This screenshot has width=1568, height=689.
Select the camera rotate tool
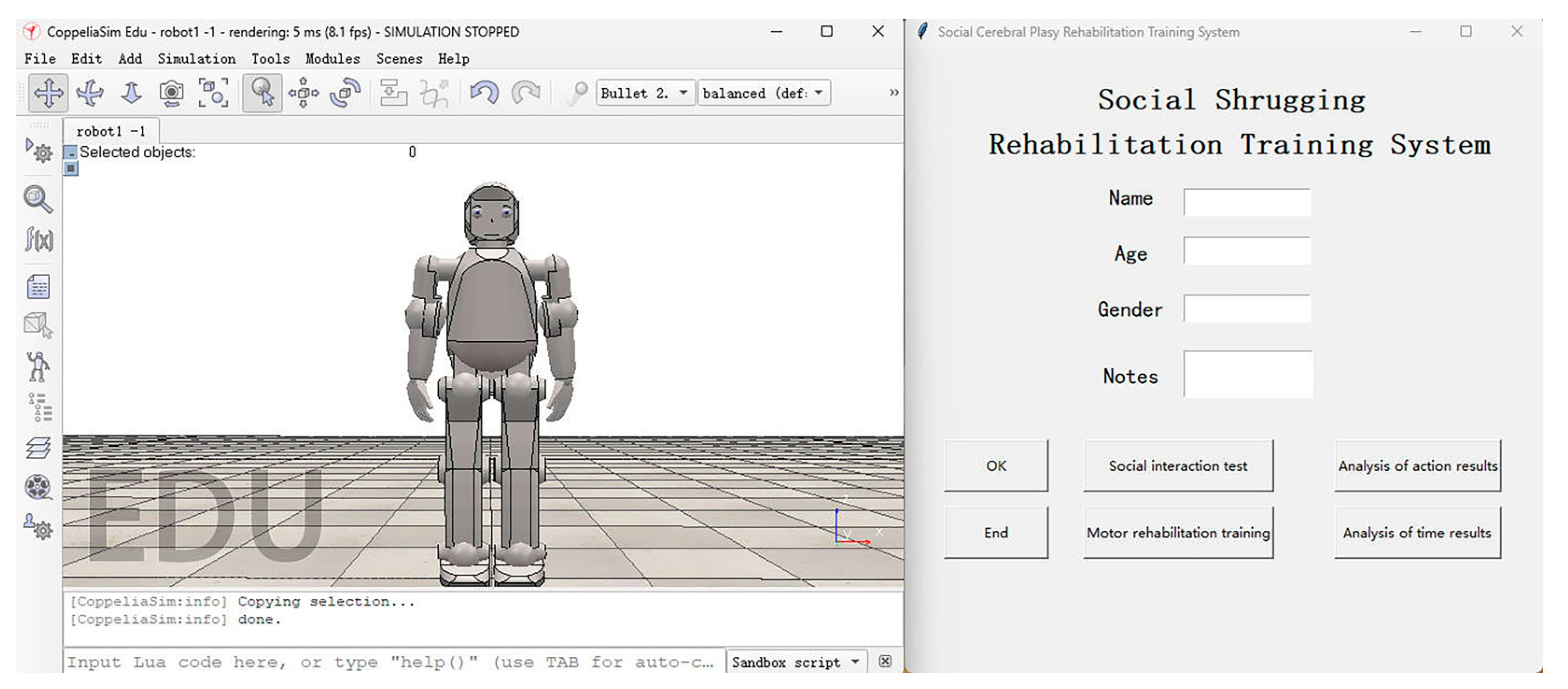(90, 93)
